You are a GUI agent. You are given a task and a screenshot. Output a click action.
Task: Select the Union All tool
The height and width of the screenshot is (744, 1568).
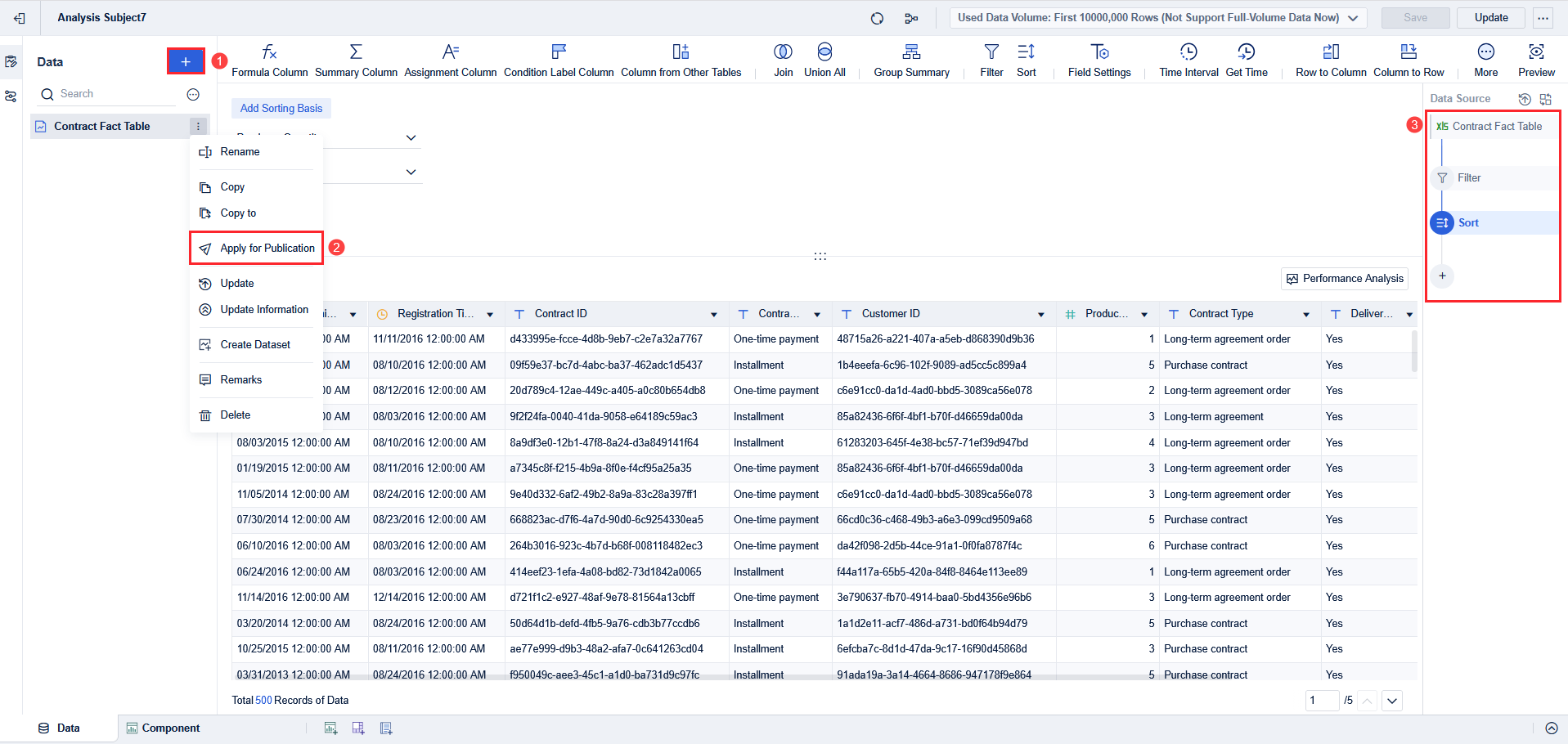824,61
